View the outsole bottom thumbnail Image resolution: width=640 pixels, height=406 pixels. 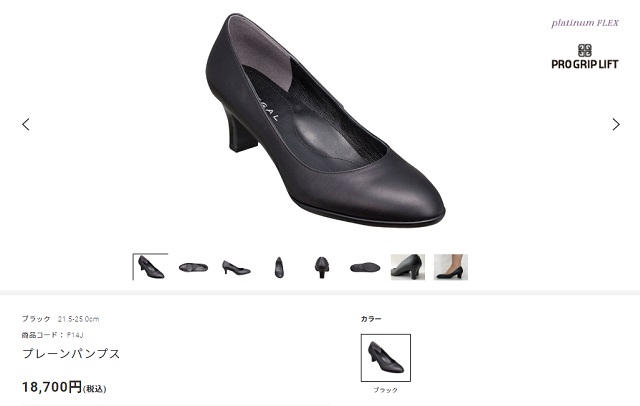pyautogui.click(x=365, y=267)
